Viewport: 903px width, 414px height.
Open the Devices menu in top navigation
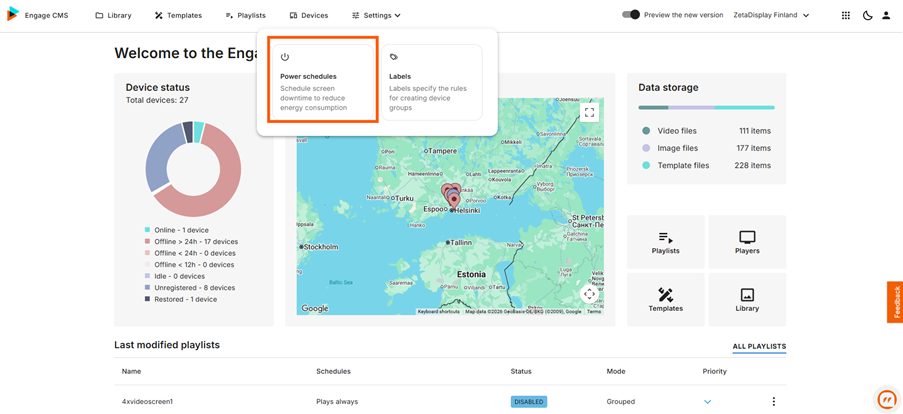[x=309, y=16]
